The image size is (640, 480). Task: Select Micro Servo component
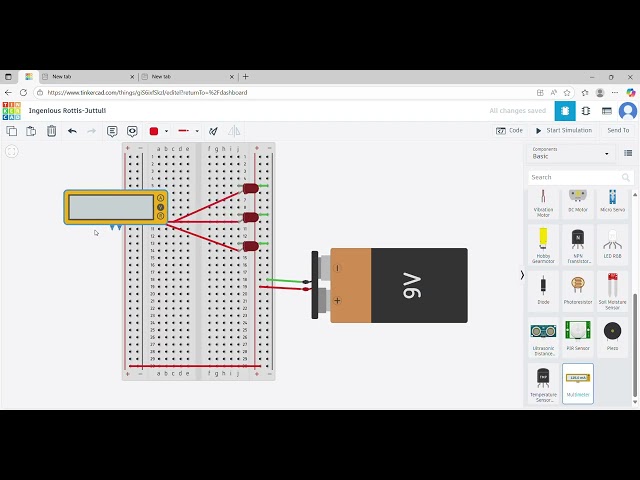[612, 204]
